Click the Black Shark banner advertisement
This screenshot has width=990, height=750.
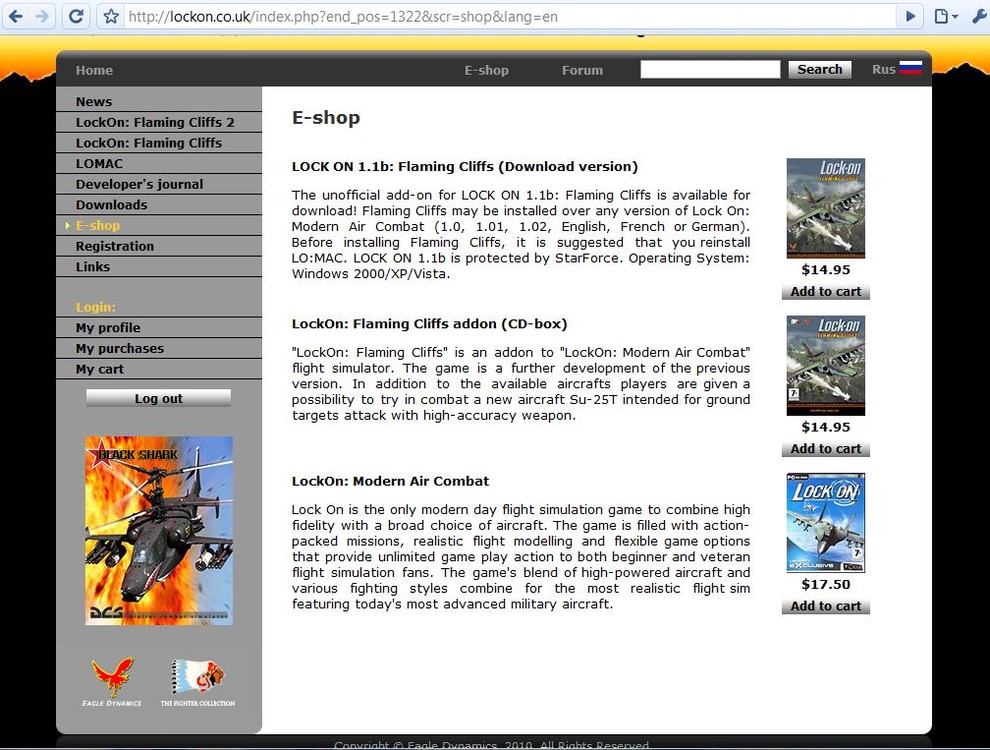click(x=159, y=530)
